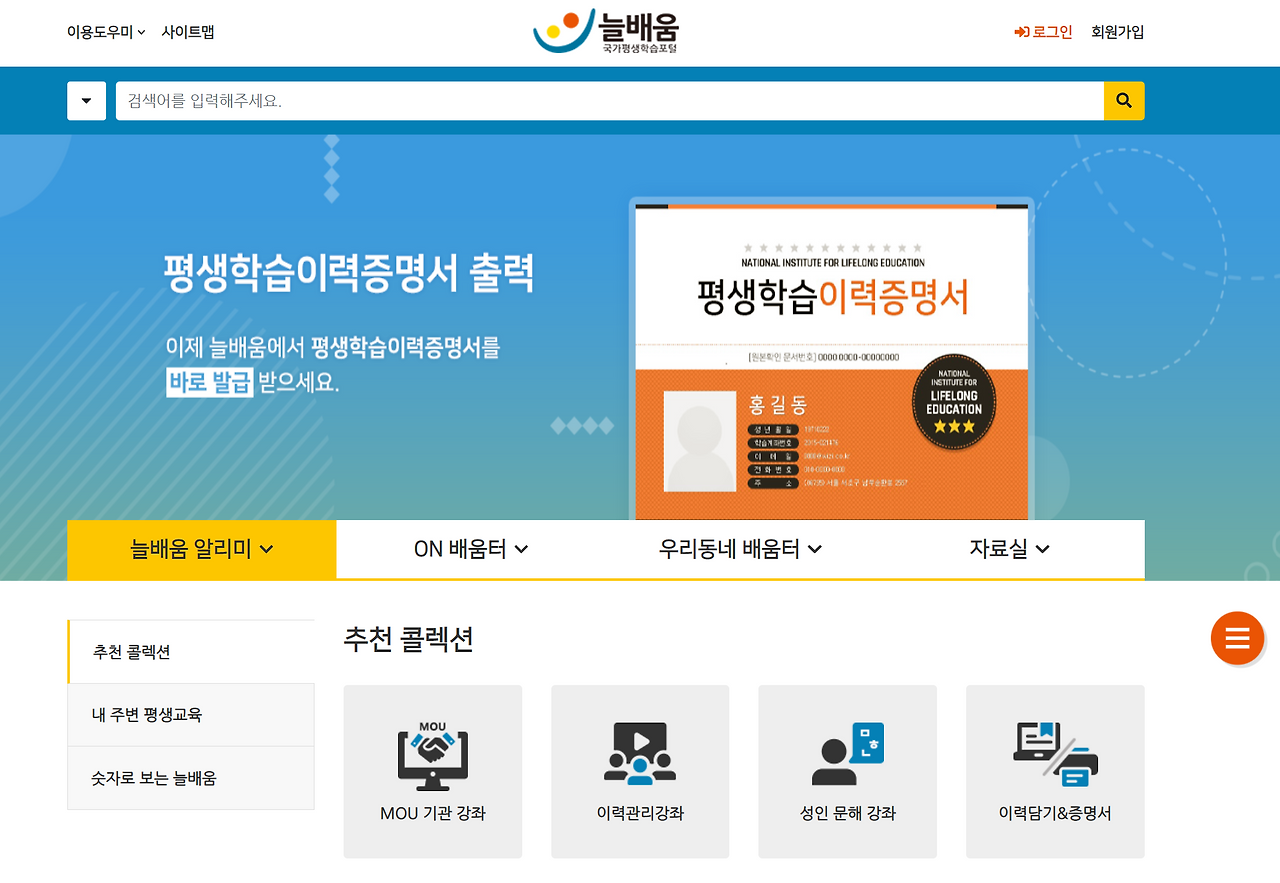Viewport: 1280px width, 883px height.
Task: Click the login arrow icon next to 로그인
Action: click(1020, 32)
